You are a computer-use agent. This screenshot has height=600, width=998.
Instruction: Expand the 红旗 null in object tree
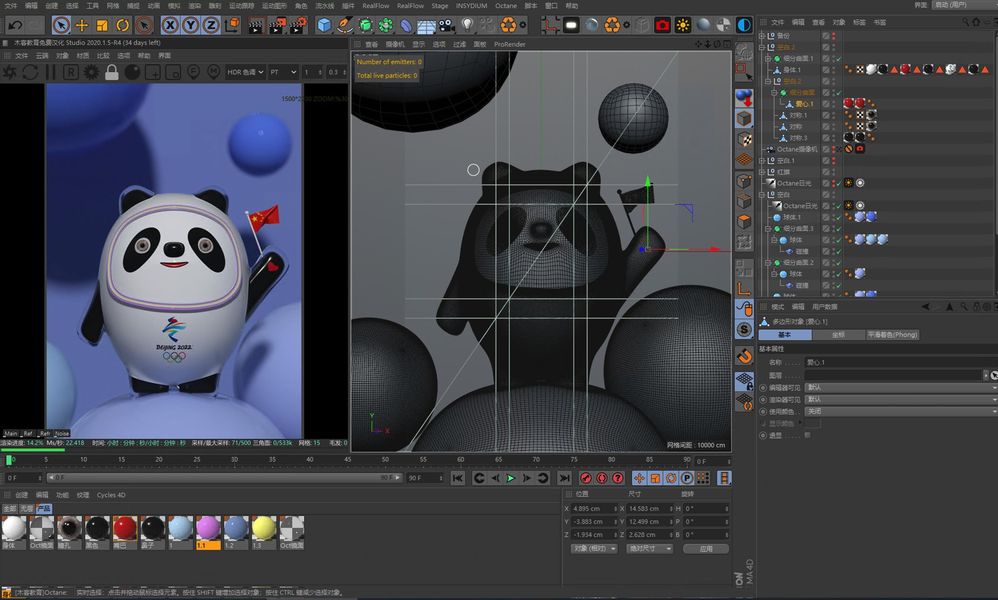[x=763, y=172]
